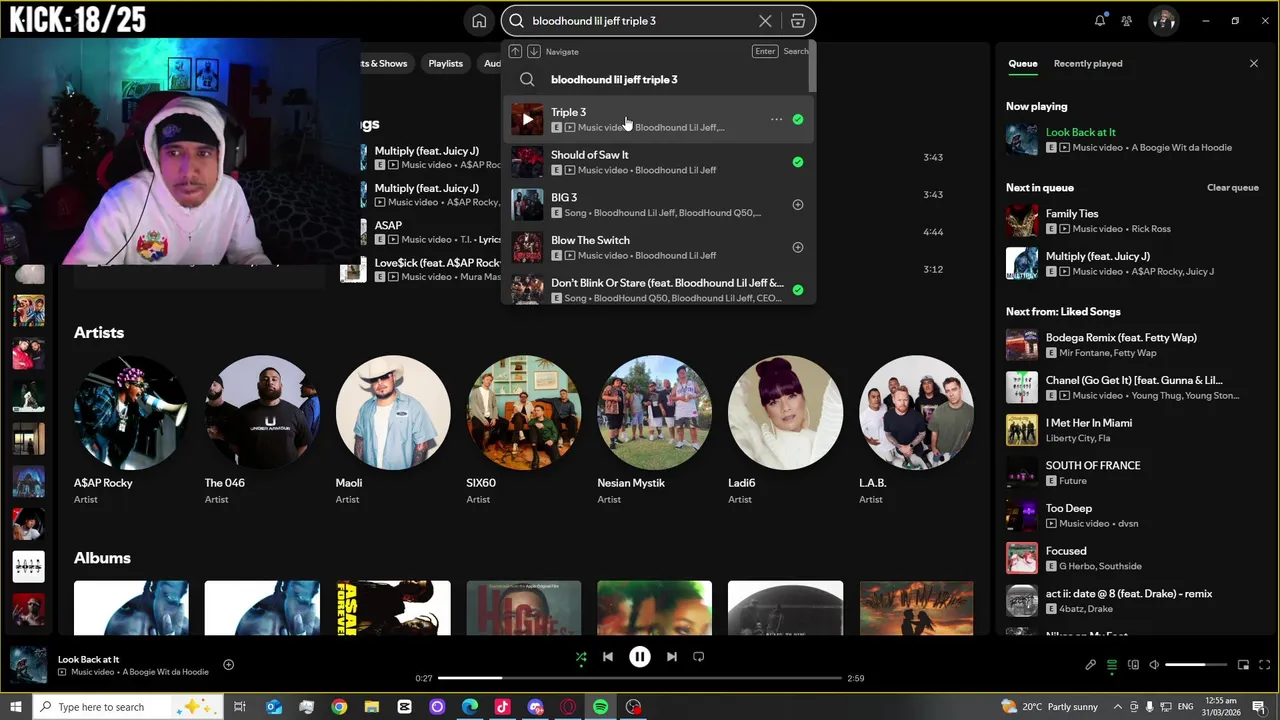Switch to the Recently played tab
Viewport: 1280px width, 720px height.
click(x=1088, y=63)
